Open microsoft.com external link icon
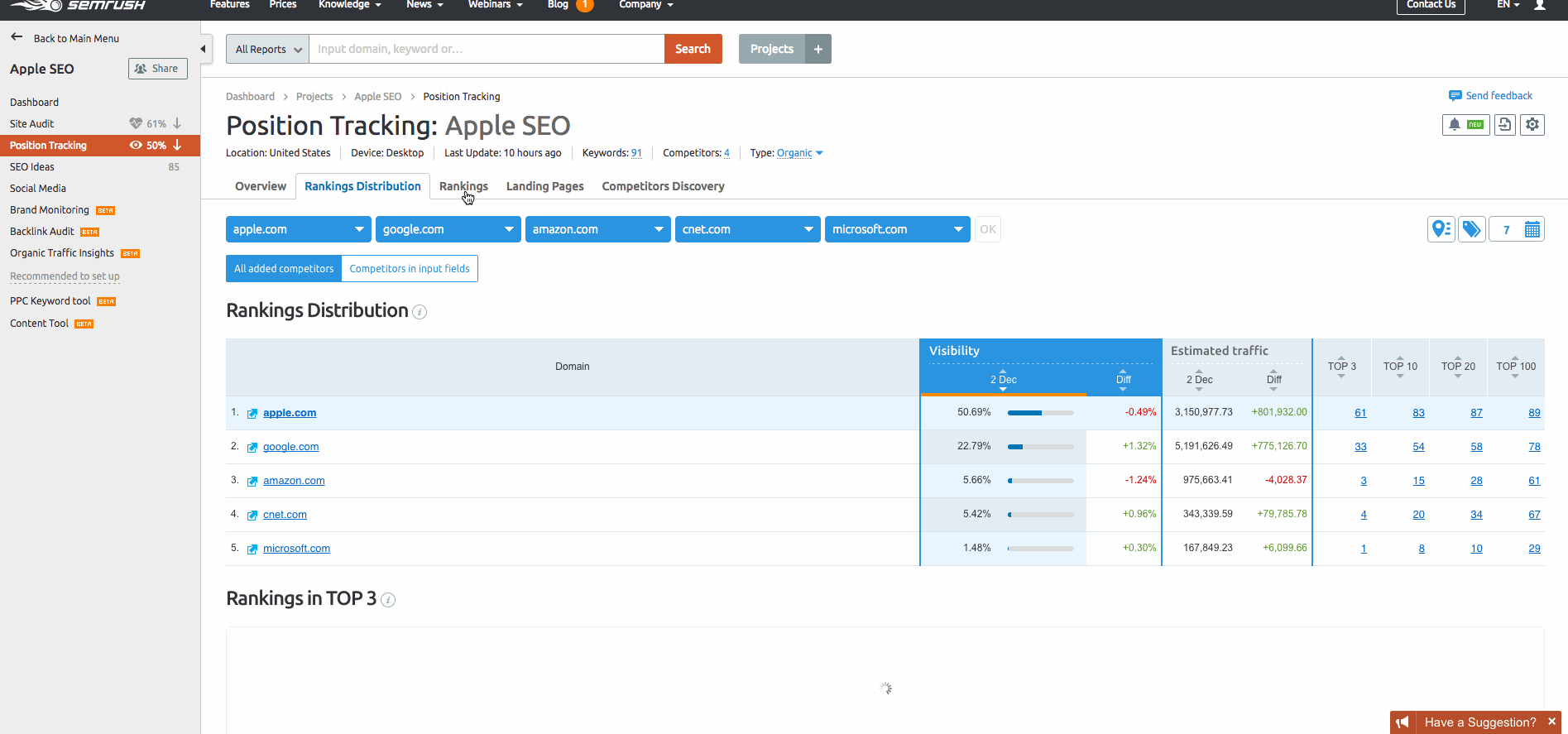Screen dimensions: 1568x734 pyautogui.click(x=252, y=549)
